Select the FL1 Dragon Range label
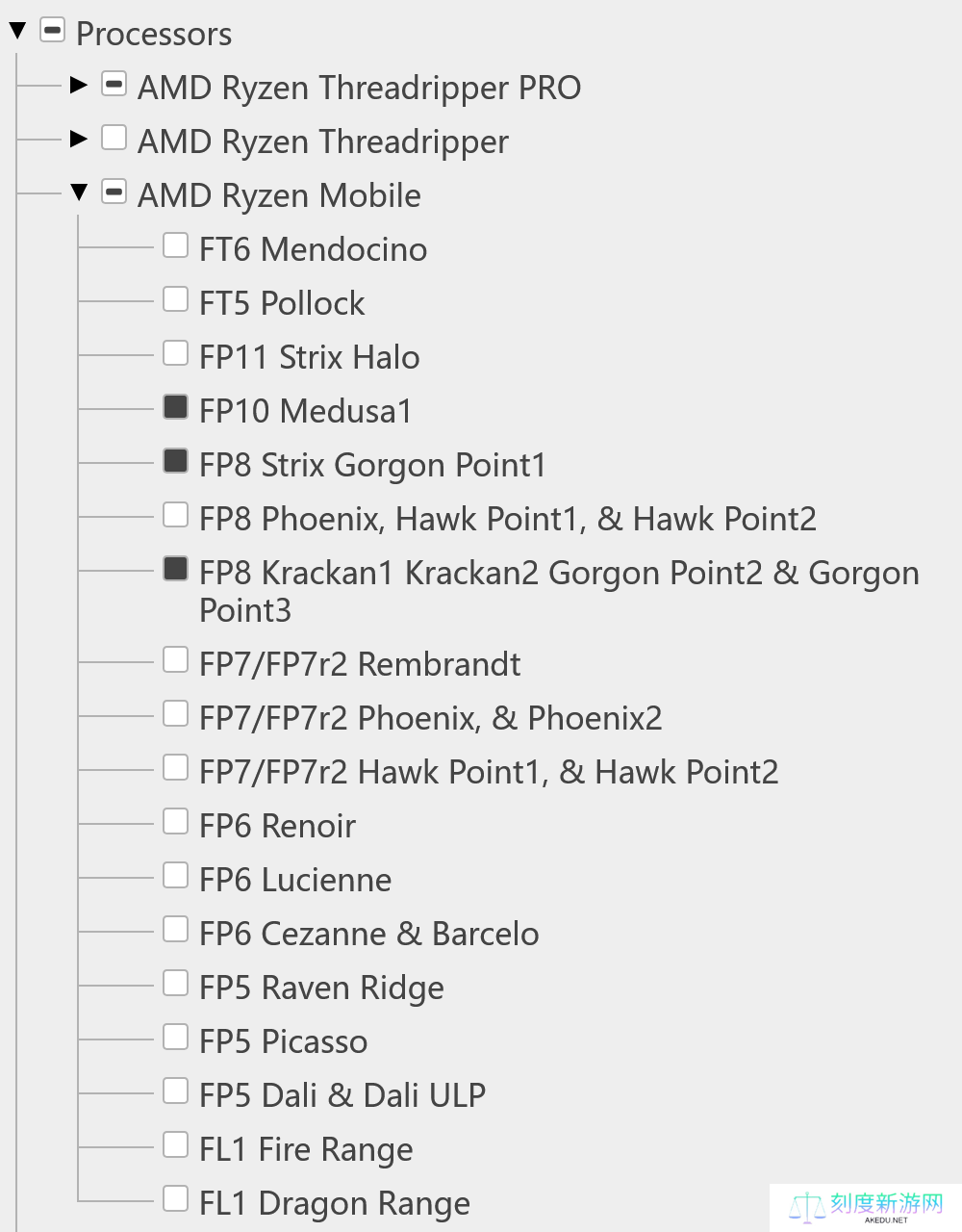Image resolution: width=962 pixels, height=1232 pixels. [335, 1203]
